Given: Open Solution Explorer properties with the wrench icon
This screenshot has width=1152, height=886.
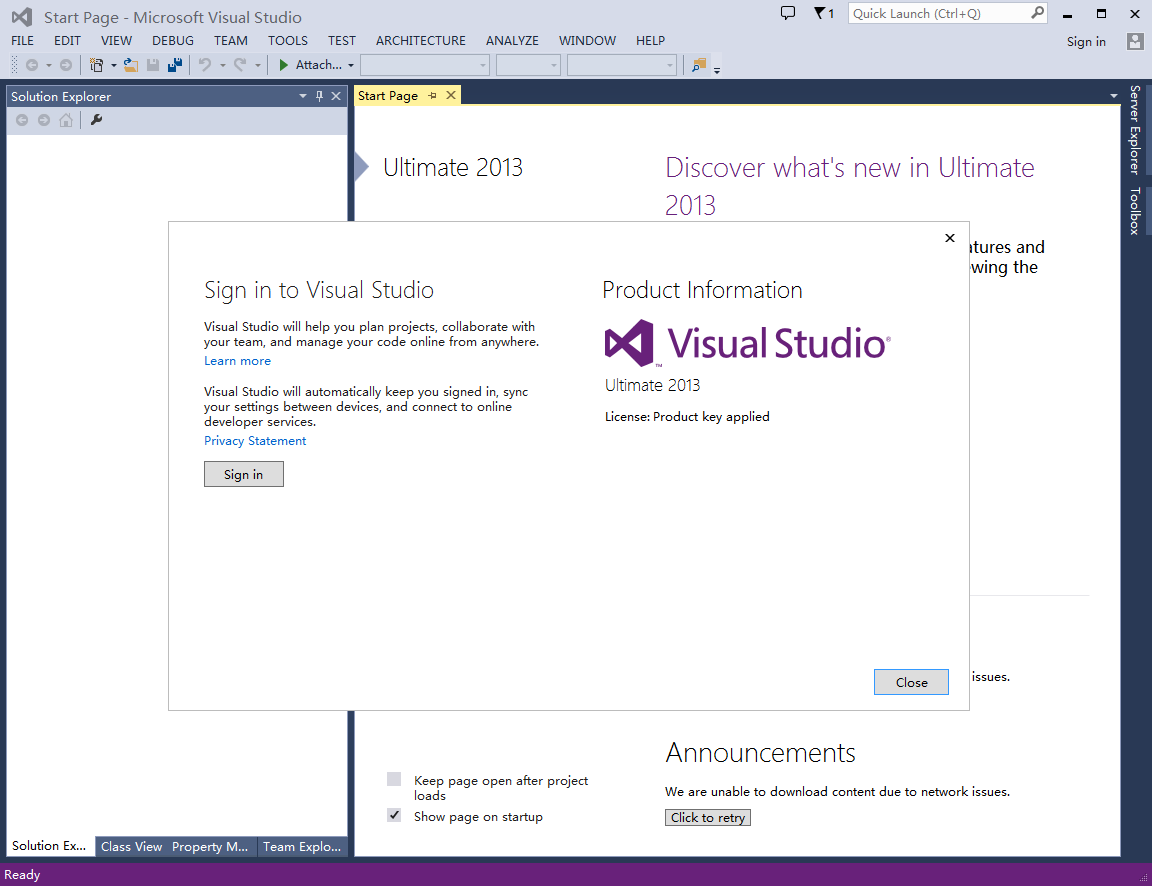Looking at the screenshot, I should [x=95, y=119].
